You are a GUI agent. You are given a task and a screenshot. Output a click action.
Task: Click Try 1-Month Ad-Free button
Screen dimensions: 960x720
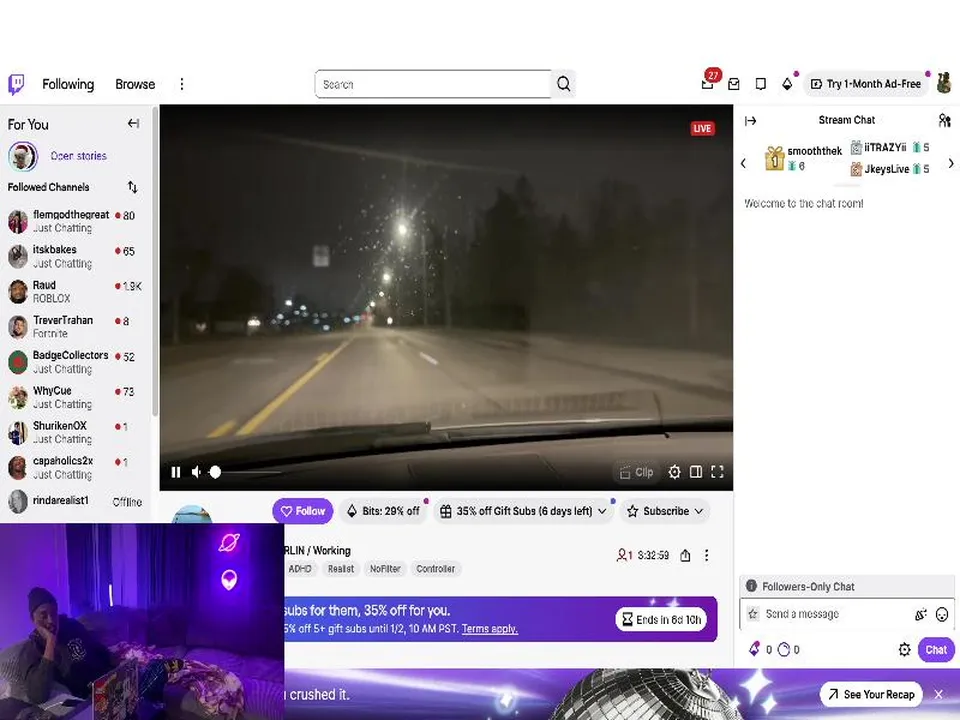pyautogui.click(x=866, y=84)
